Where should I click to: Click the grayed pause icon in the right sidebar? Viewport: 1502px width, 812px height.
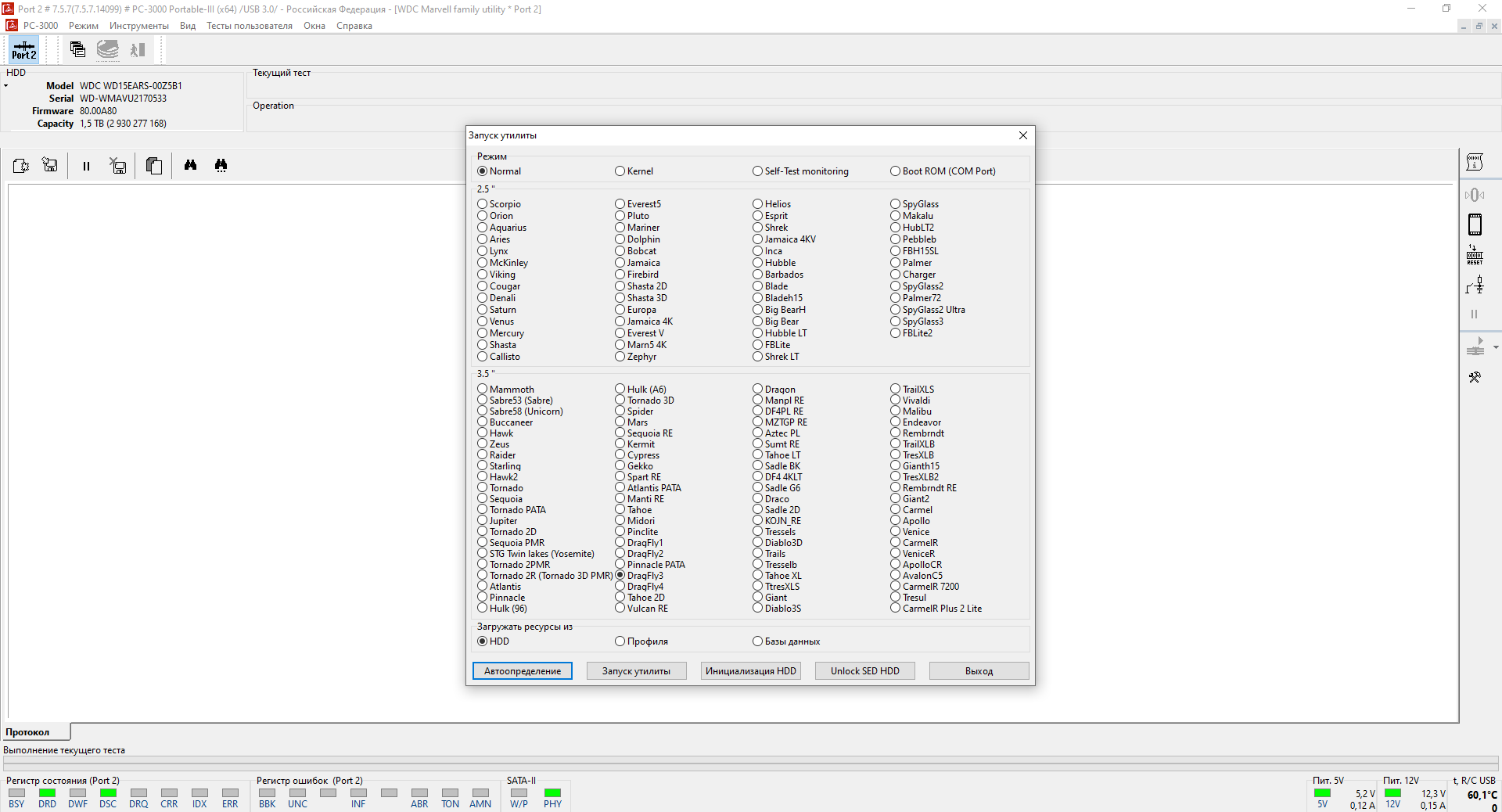(1475, 314)
